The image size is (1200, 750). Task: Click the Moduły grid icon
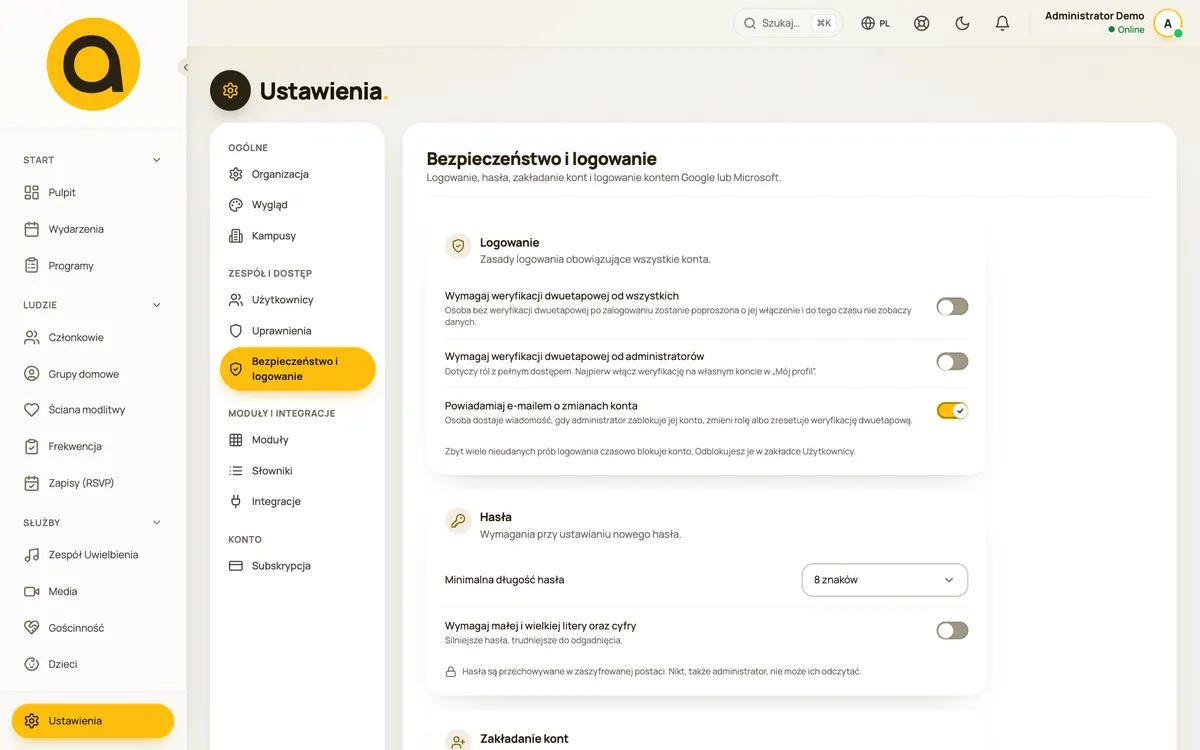pyautogui.click(x=236, y=440)
